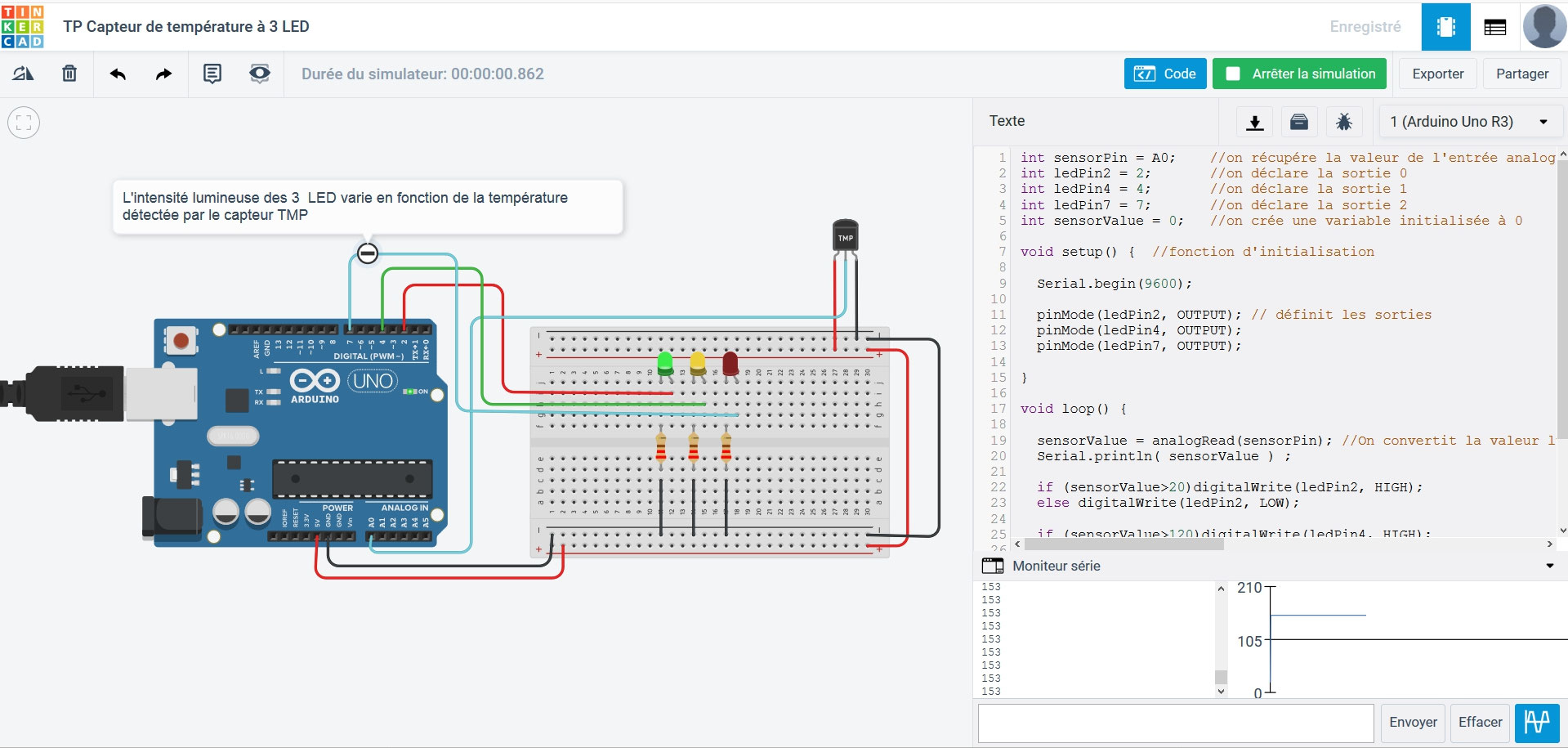Screen dimensions: 1568x748
Task: Undo the last circuit change
Action: (x=118, y=74)
